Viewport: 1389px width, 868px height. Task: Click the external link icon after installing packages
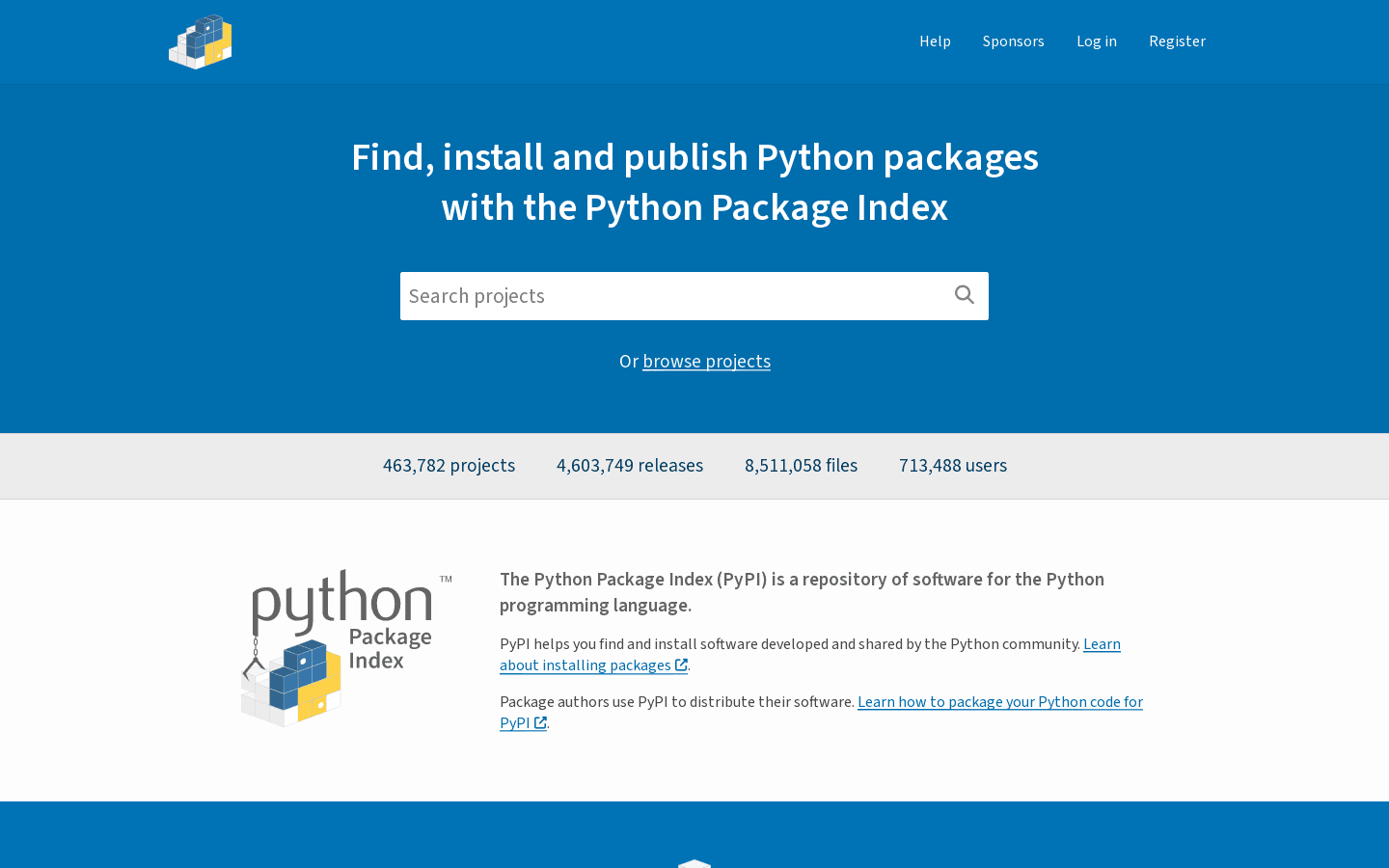(681, 665)
